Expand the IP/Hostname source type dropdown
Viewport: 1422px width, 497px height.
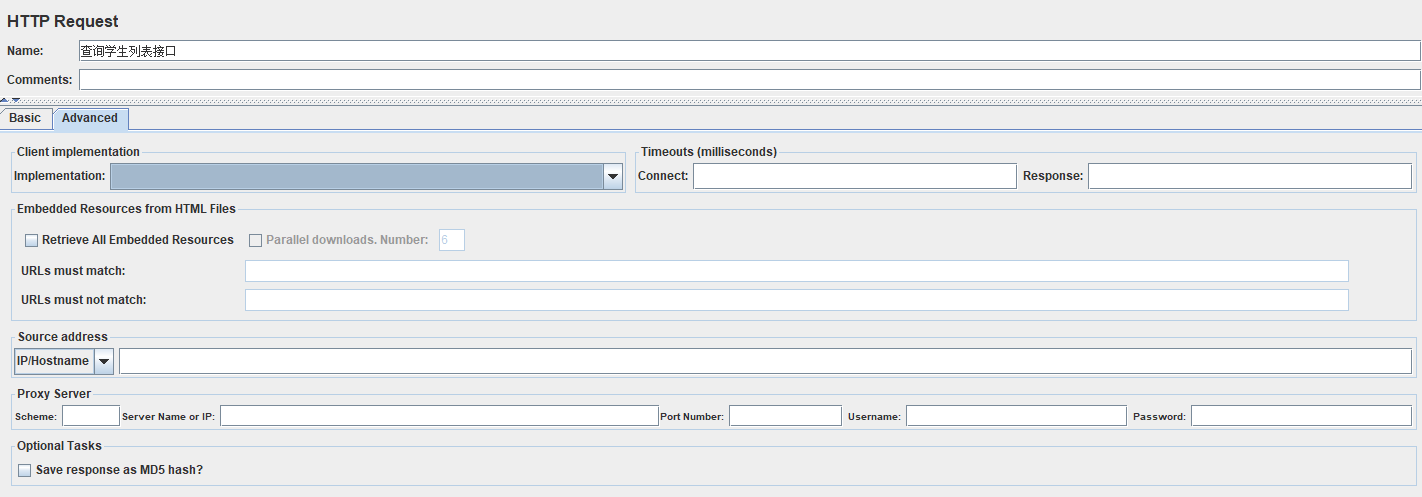[x=104, y=361]
